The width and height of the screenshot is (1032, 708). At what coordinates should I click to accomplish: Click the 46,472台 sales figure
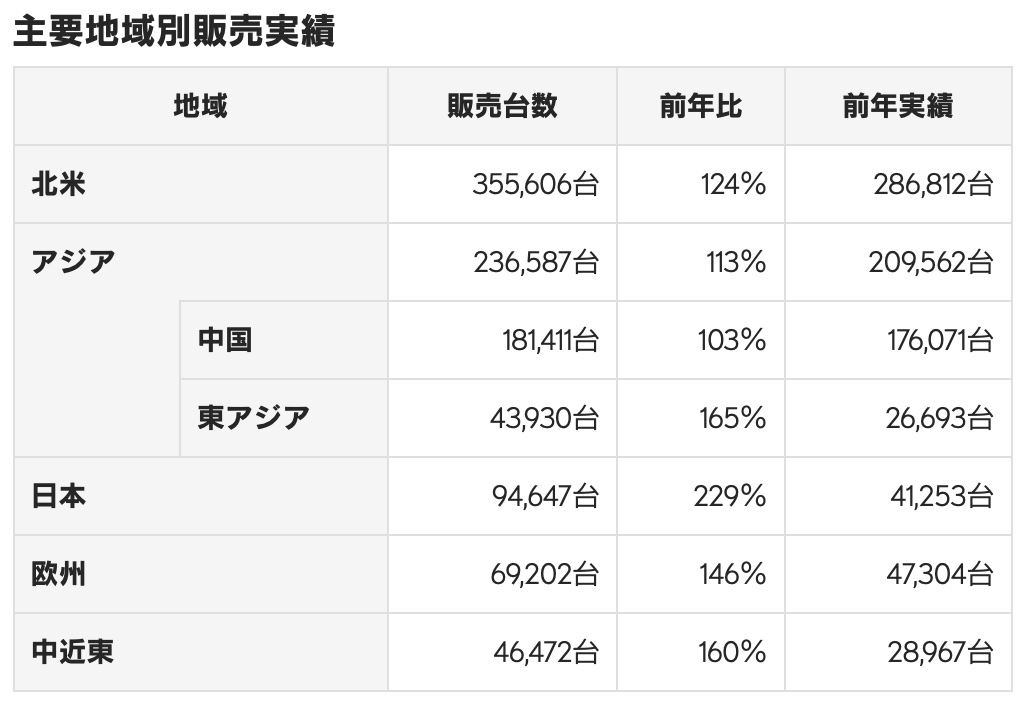[x=546, y=652]
